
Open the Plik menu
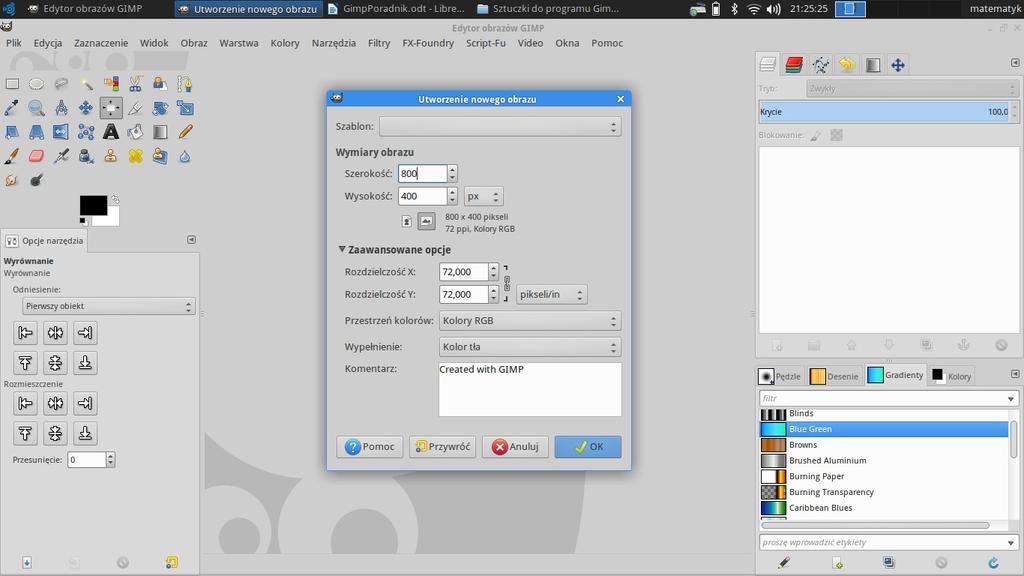pyautogui.click(x=14, y=43)
